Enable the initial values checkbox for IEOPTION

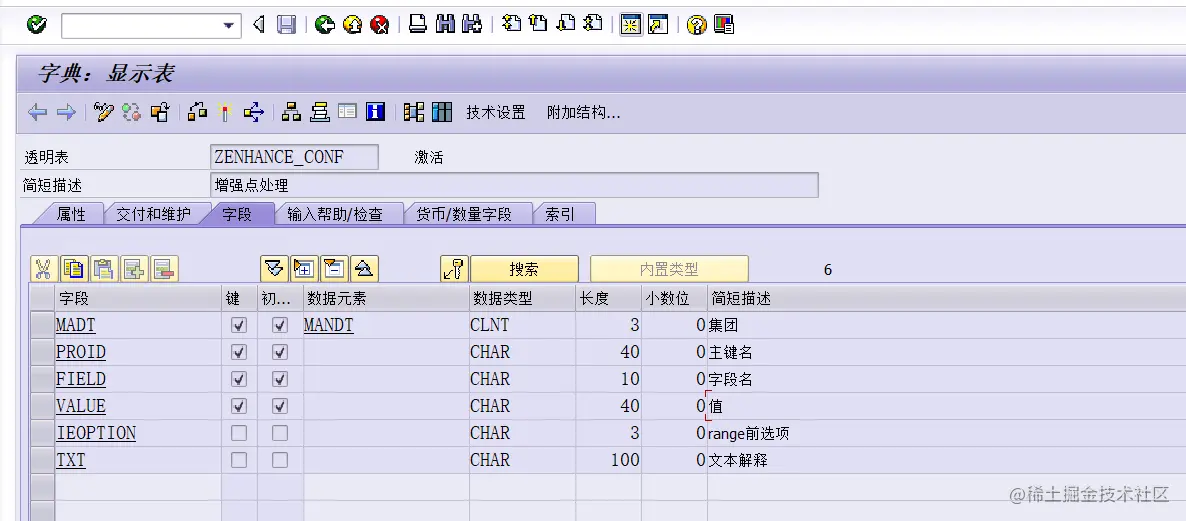tap(280, 433)
